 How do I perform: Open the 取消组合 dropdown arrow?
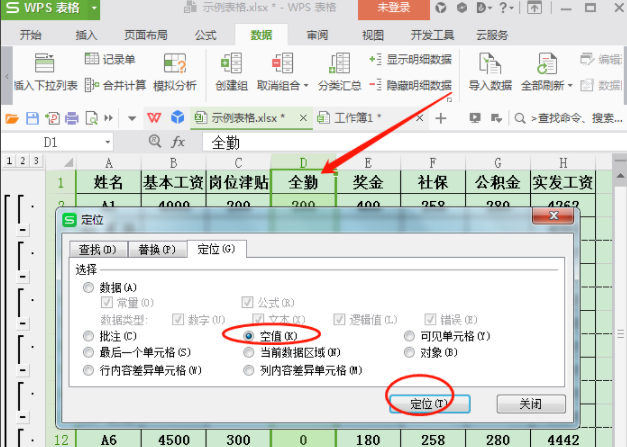(x=305, y=86)
